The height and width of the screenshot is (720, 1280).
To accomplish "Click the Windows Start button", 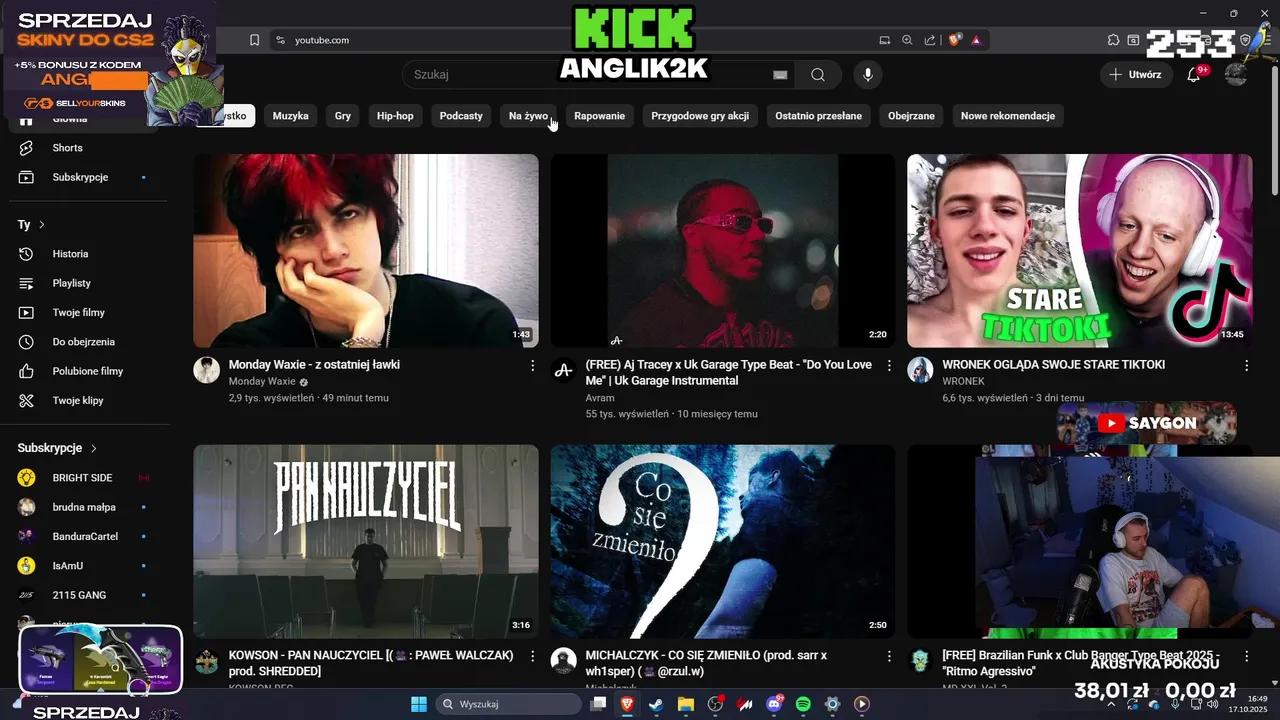I will pyautogui.click(x=418, y=704).
